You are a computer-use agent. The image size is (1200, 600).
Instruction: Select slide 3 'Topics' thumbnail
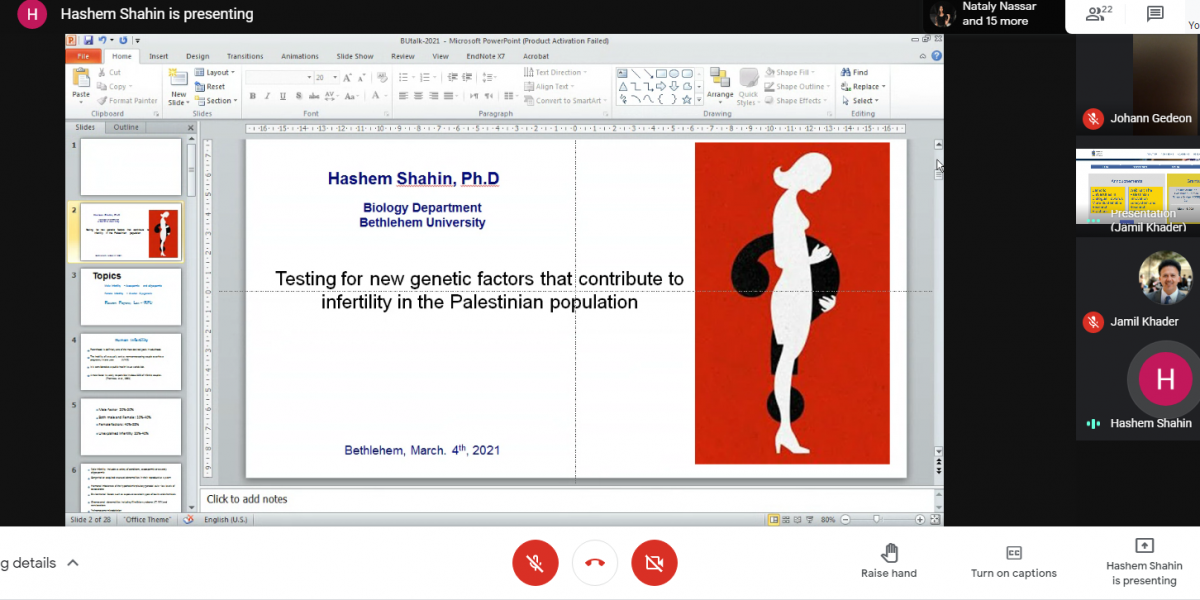click(131, 297)
